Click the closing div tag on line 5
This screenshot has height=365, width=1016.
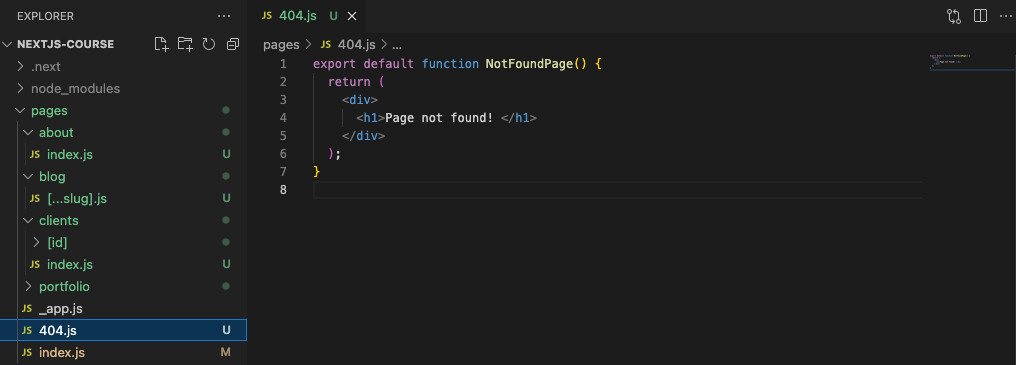[x=364, y=136]
